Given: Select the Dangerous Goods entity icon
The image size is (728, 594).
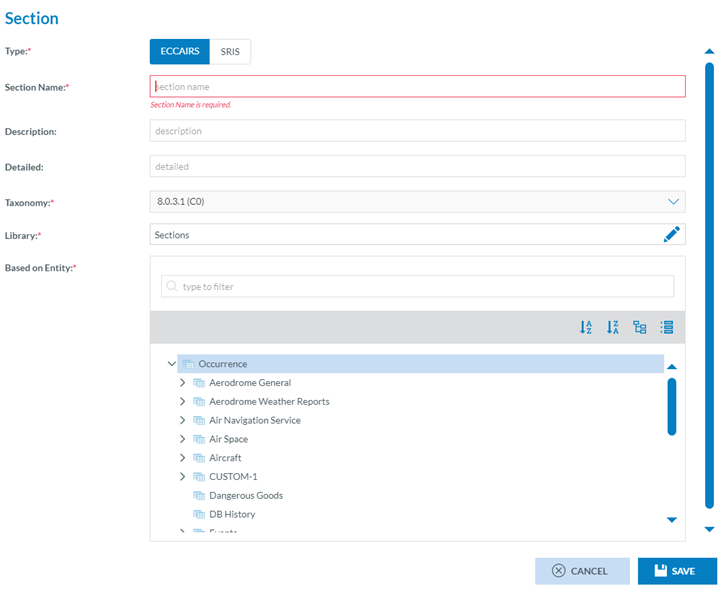Looking at the screenshot, I should coord(199,496).
